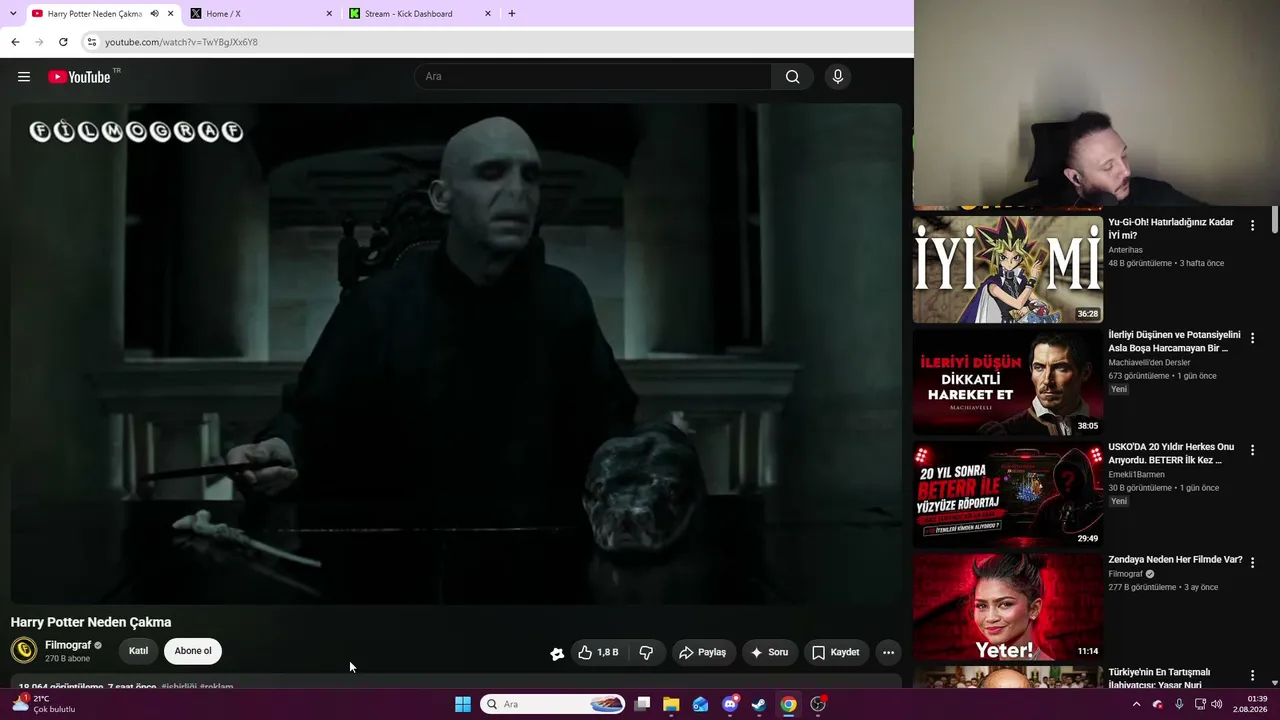Open the USKO'DA 20 Yıldır video title
The height and width of the screenshot is (720, 1280).
[x=1171, y=454]
